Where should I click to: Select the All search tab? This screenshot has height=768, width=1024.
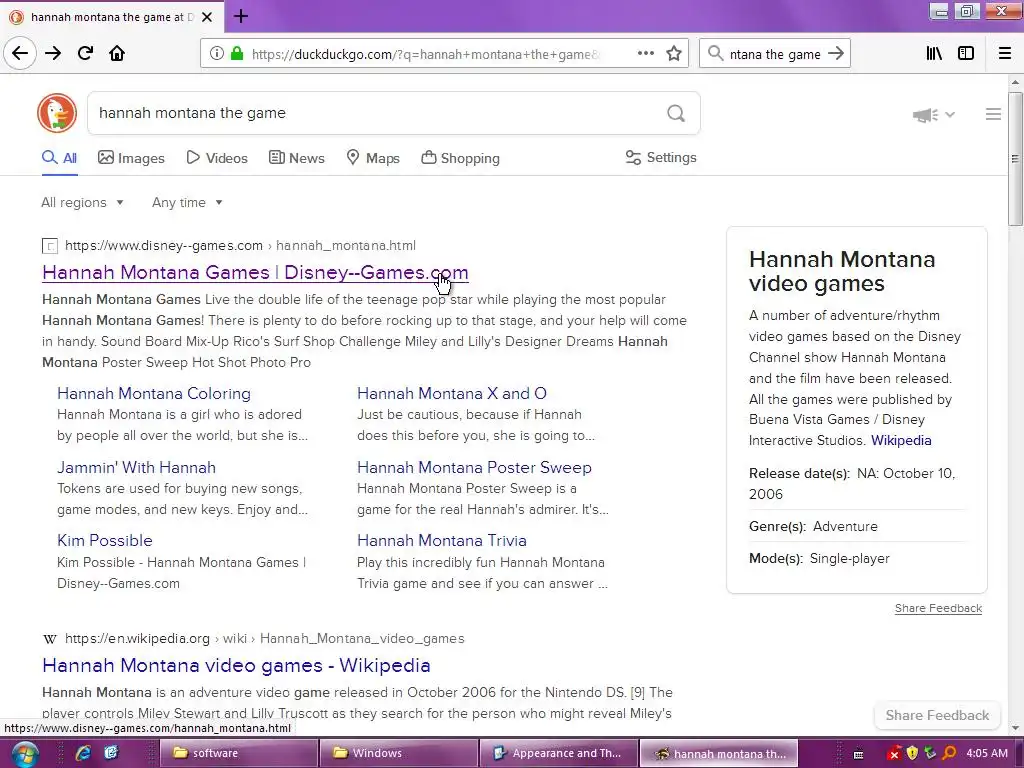click(59, 158)
